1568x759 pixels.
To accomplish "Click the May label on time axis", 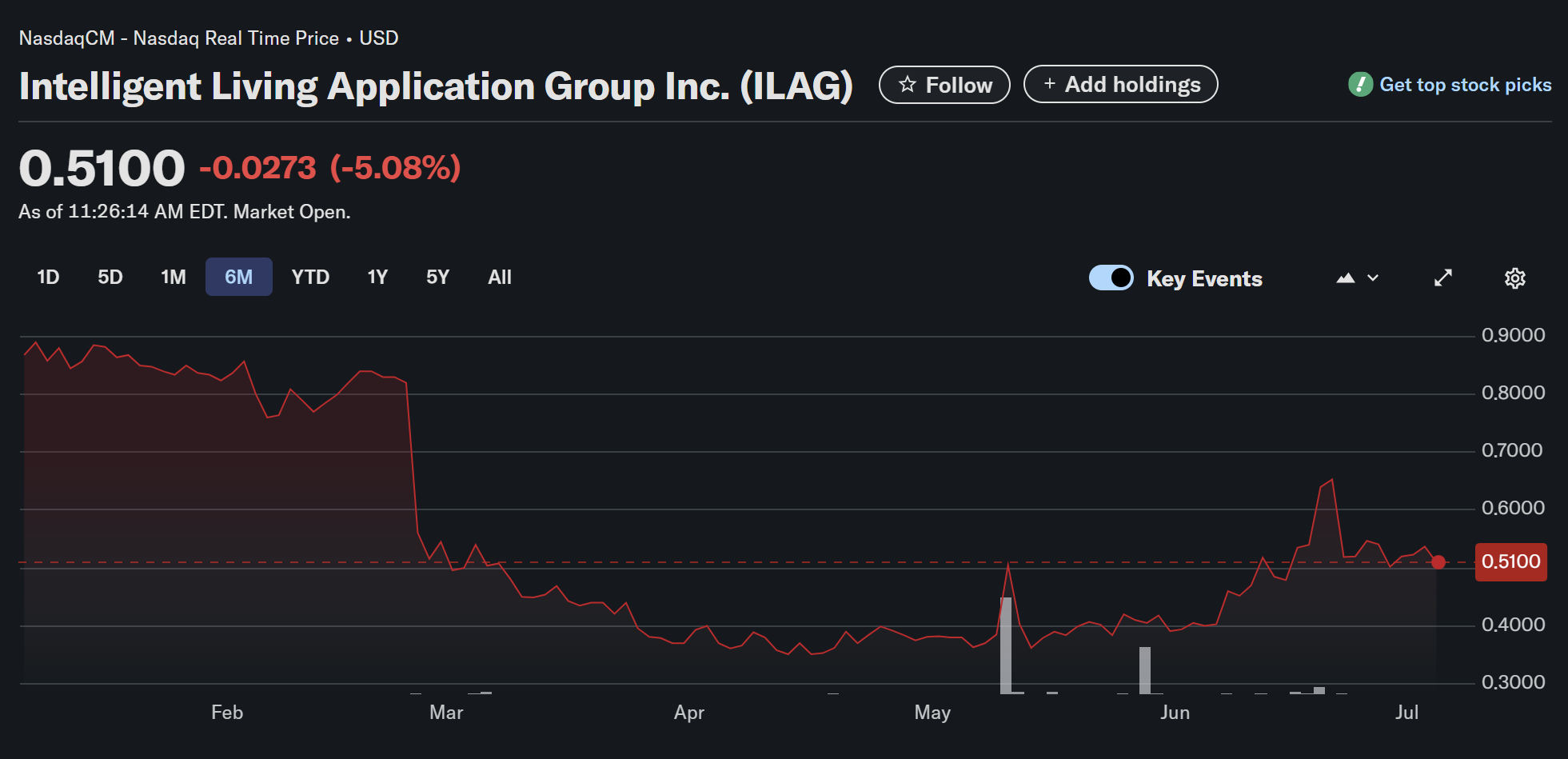I will pyautogui.click(x=932, y=712).
